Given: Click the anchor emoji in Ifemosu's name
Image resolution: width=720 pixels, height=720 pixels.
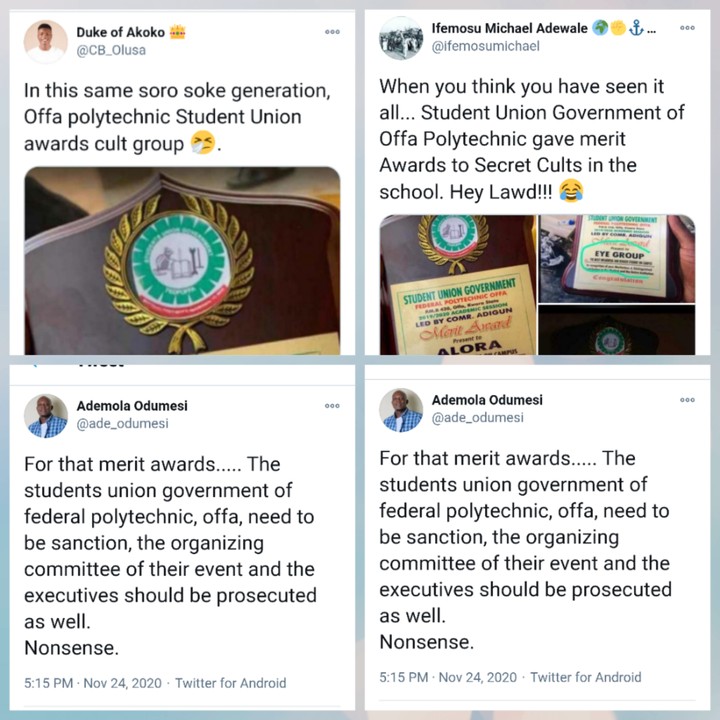Looking at the screenshot, I should [x=636, y=28].
